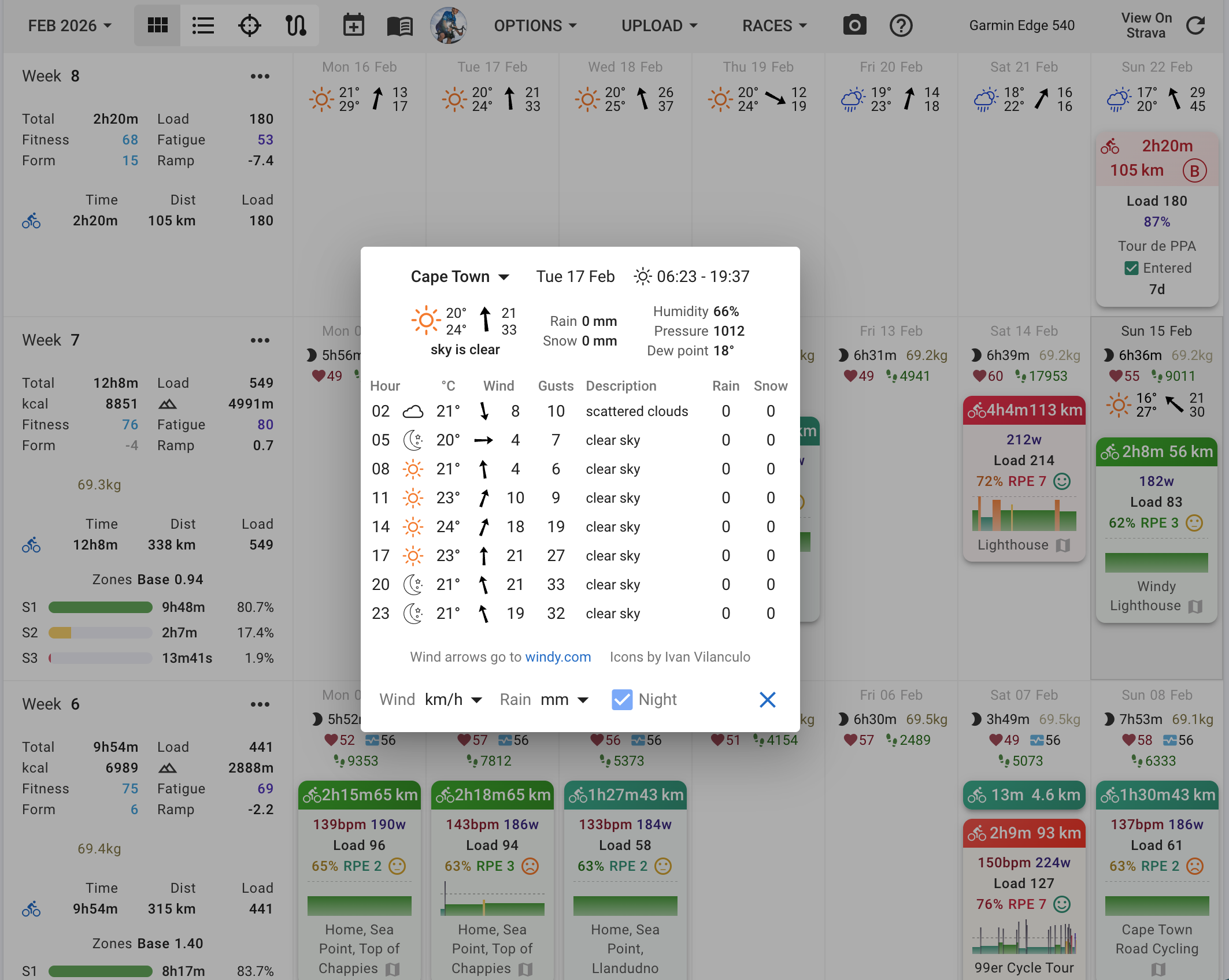
Task: Open the 99er Cycle Tour 2h9m ride
Action: pos(1024,899)
